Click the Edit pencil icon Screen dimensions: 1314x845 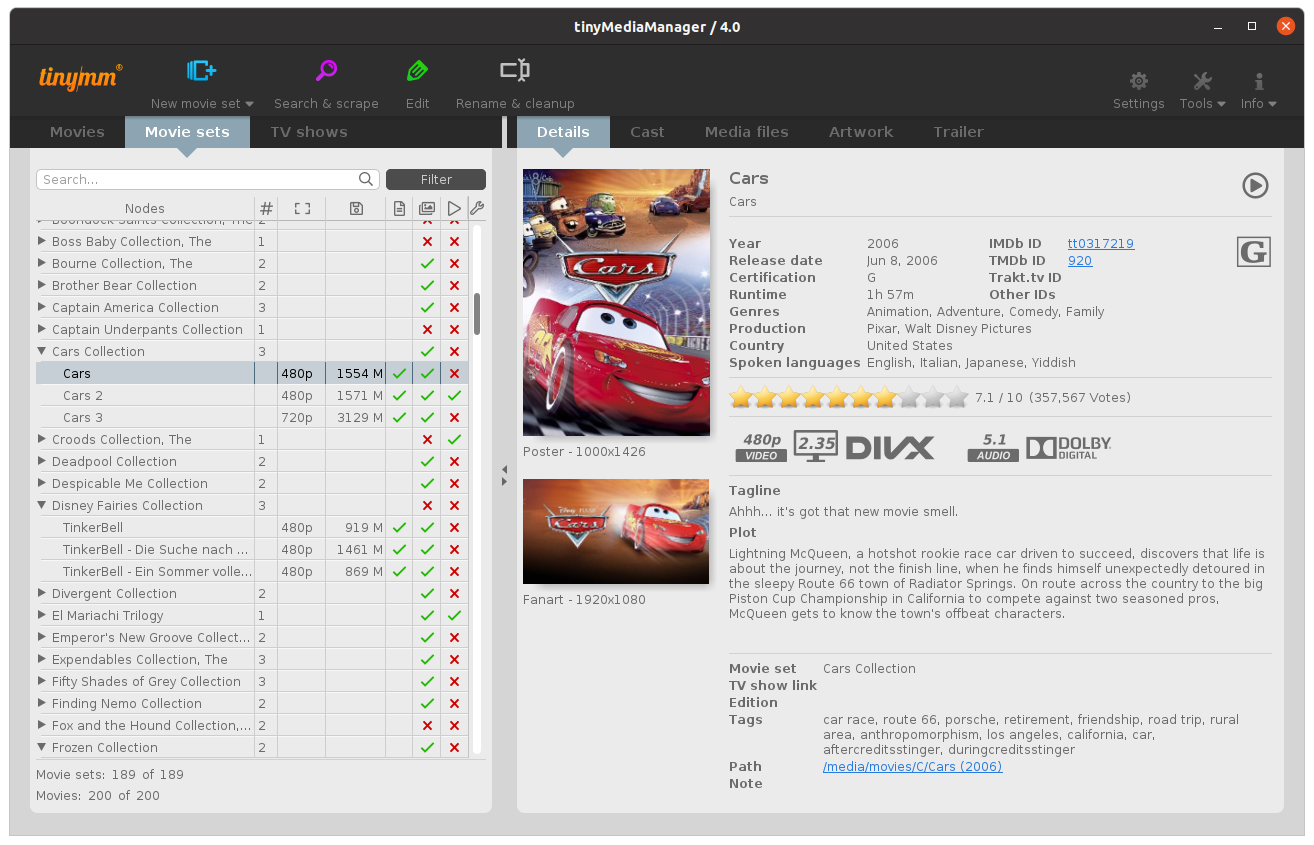[x=417, y=71]
